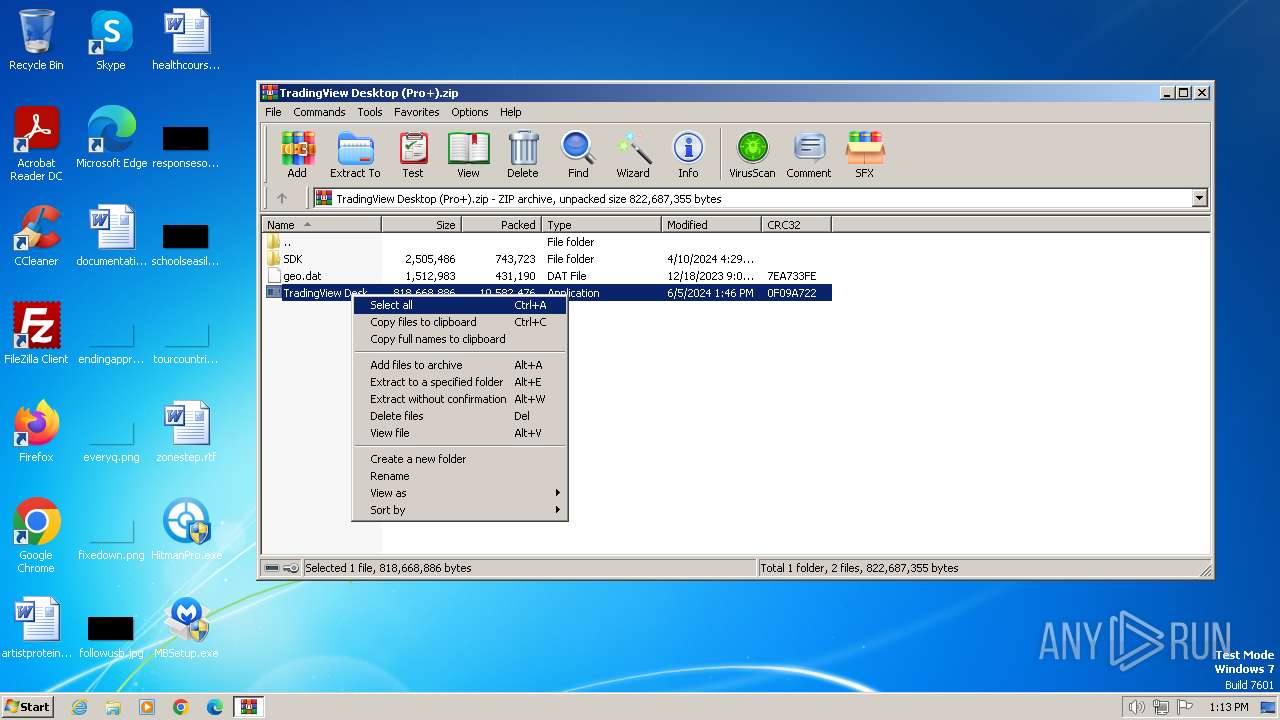Click the Start button
Screen dimensions: 1280x720
(27, 707)
